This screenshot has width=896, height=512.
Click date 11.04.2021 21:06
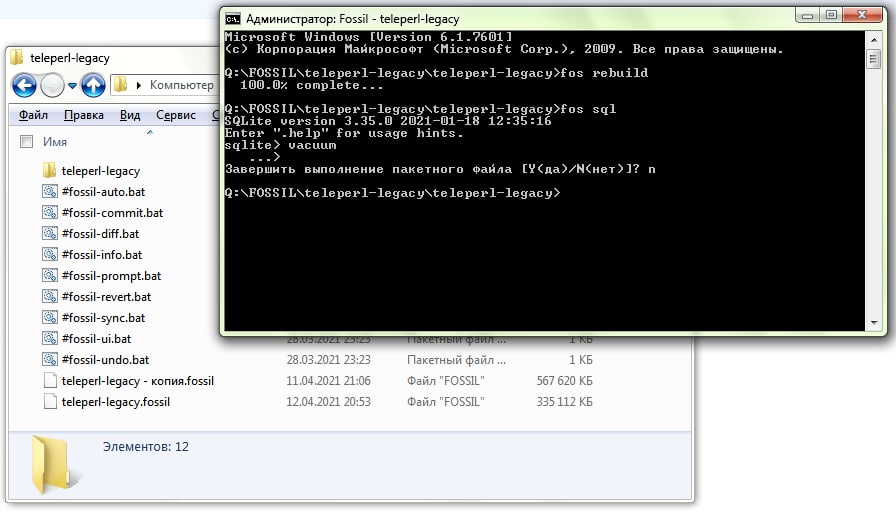click(328, 381)
